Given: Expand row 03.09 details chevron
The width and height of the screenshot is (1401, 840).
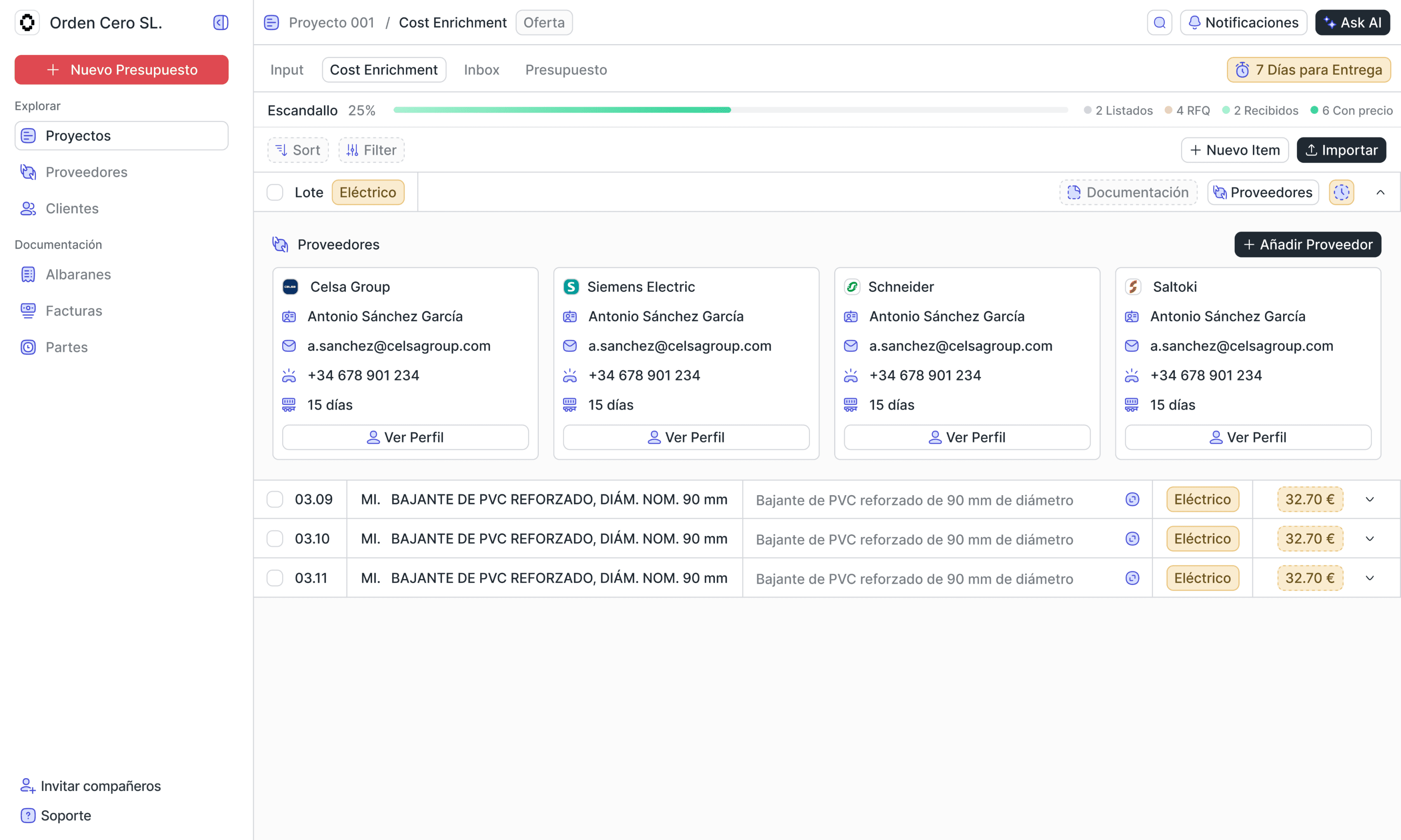Looking at the screenshot, I should pos(1369,499).
